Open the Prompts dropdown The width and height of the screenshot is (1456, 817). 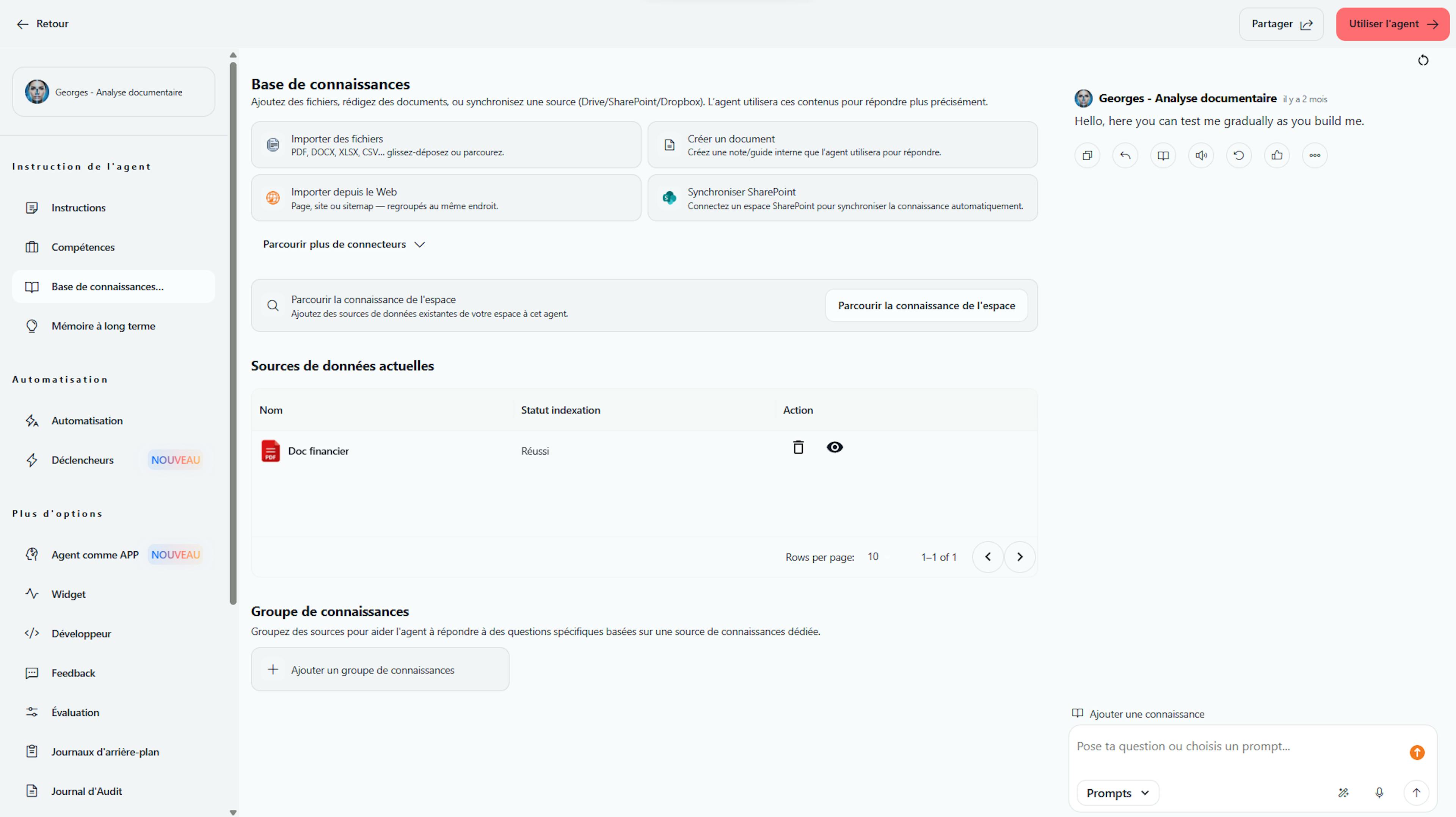tap(1117, 793)
